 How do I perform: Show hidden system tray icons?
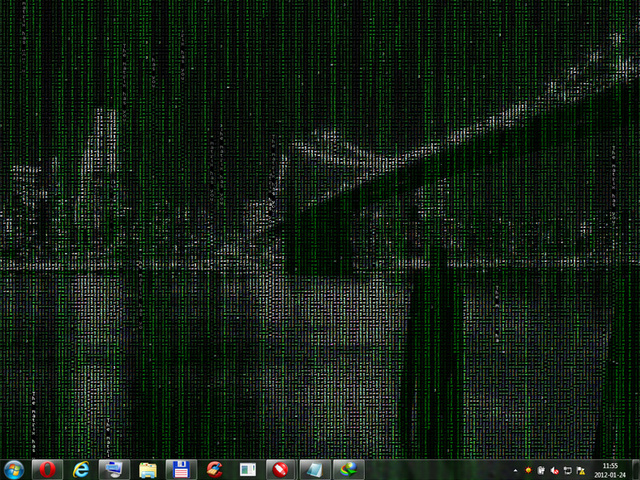516,471
